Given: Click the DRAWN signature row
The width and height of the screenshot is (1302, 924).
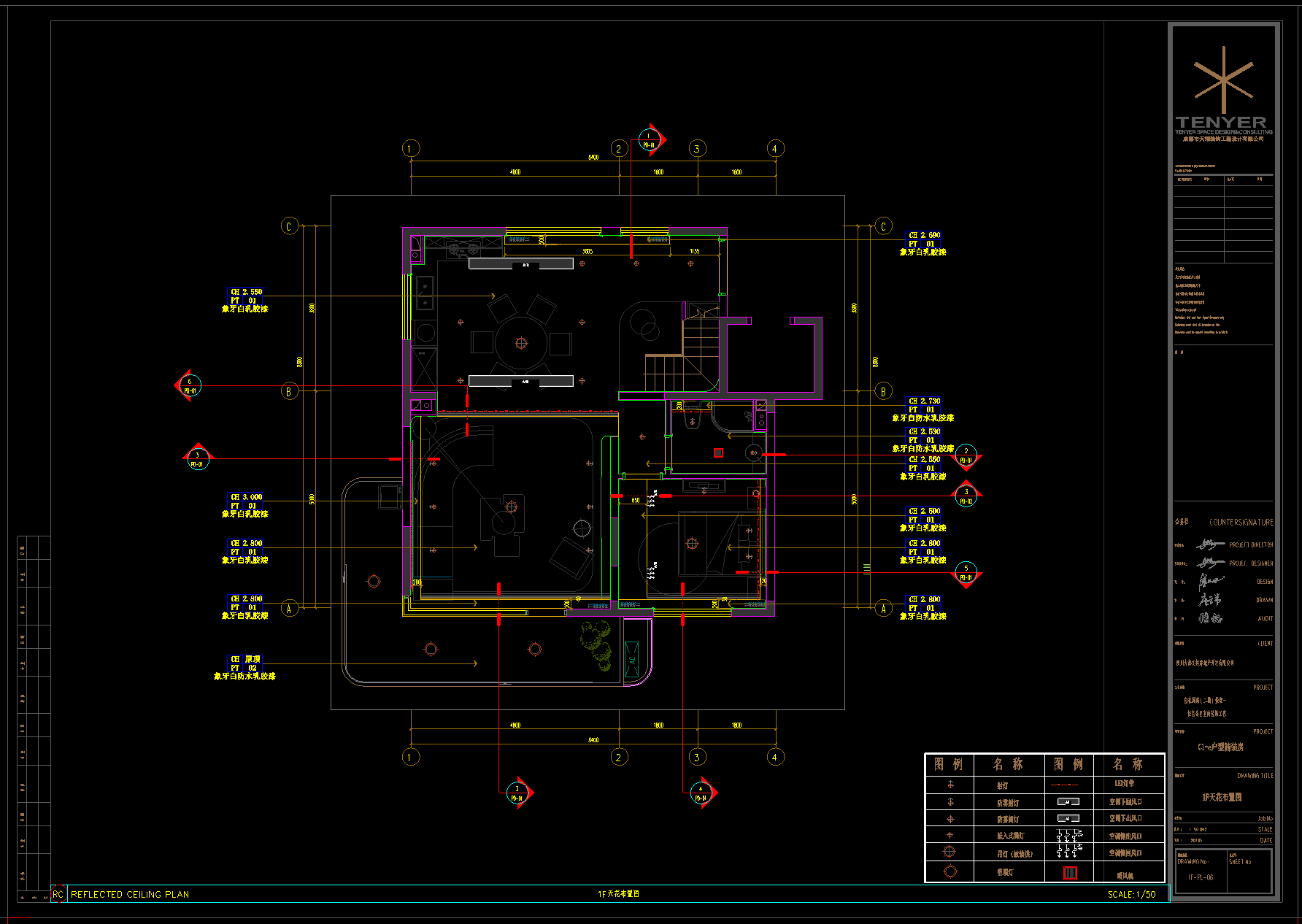Looking at the screenshot, I should pyautogui.click(x=1224, y=600).
